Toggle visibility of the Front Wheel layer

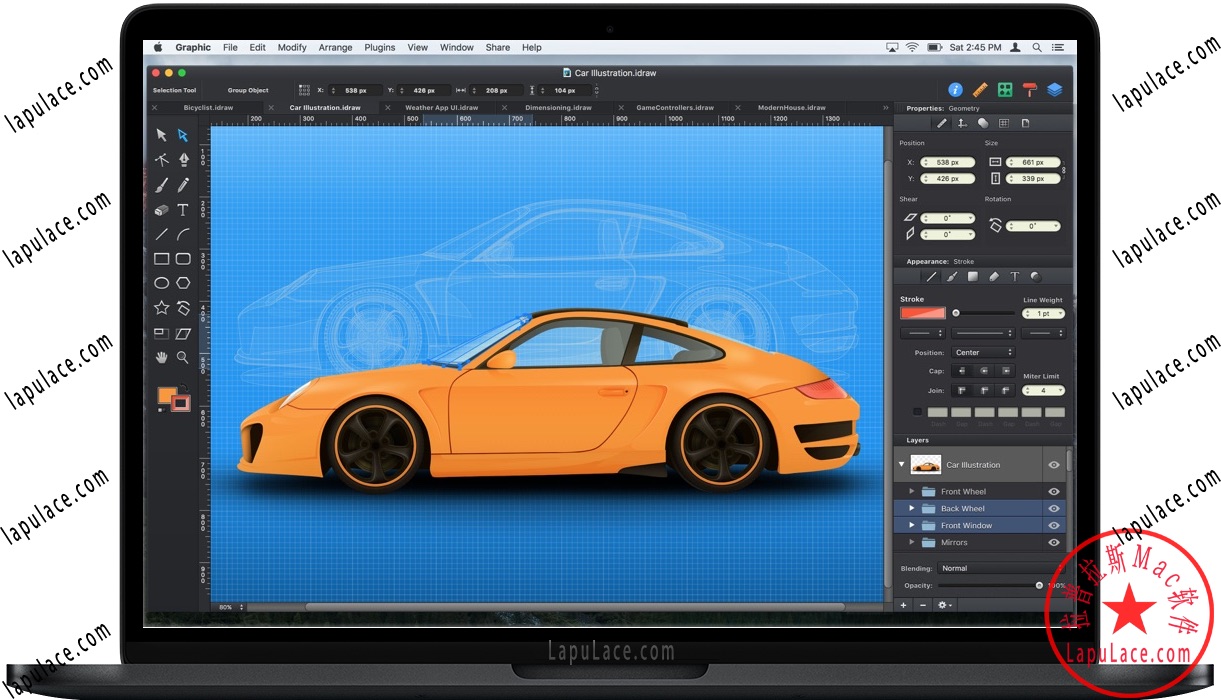[1054, 491]
